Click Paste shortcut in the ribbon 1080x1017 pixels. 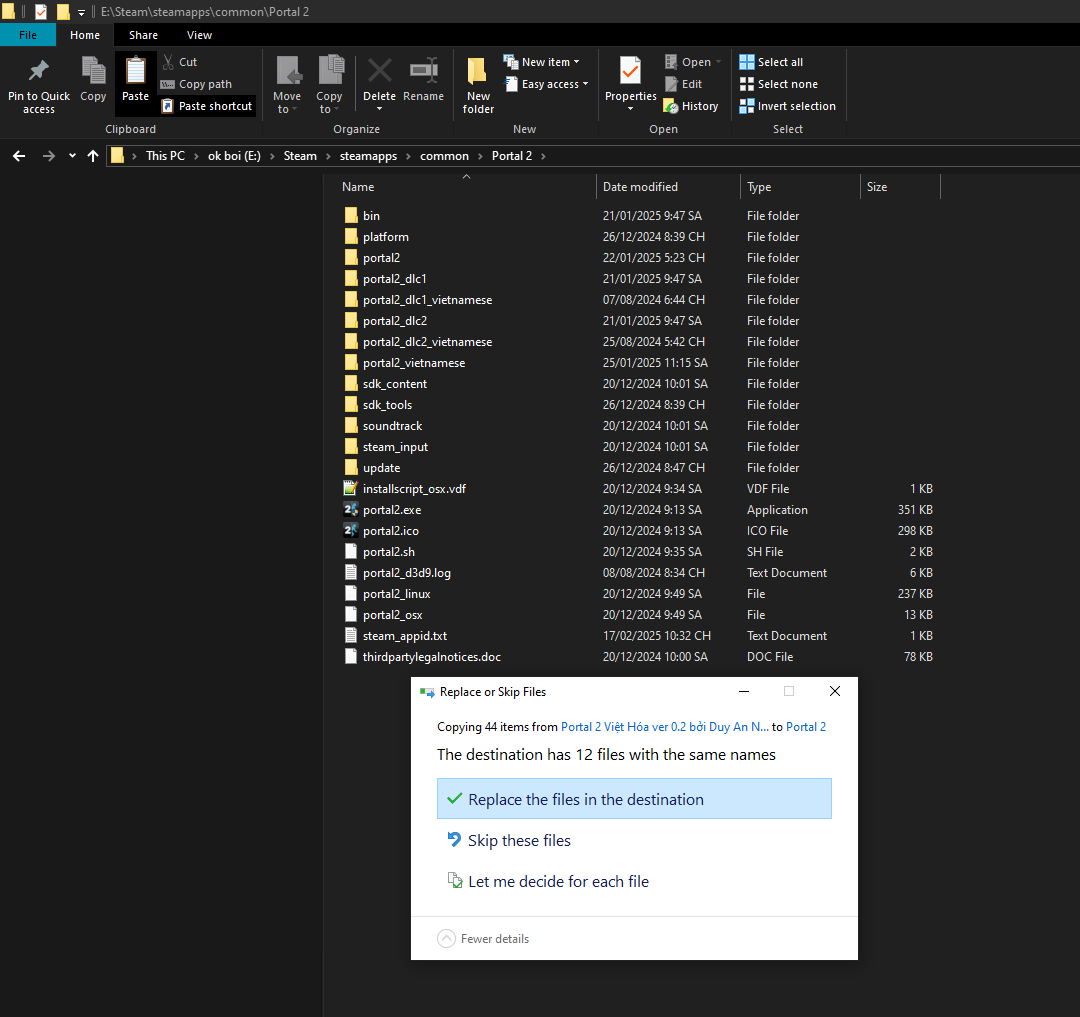pyautogui.click(x=207, y=106)
